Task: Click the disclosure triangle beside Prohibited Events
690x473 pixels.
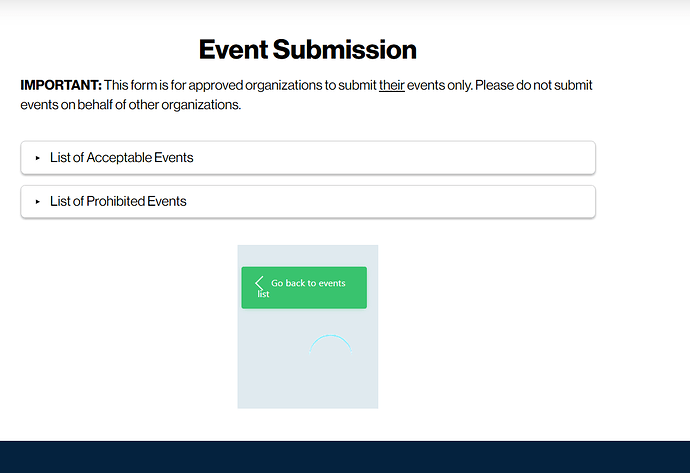Action: coord(37,202)
